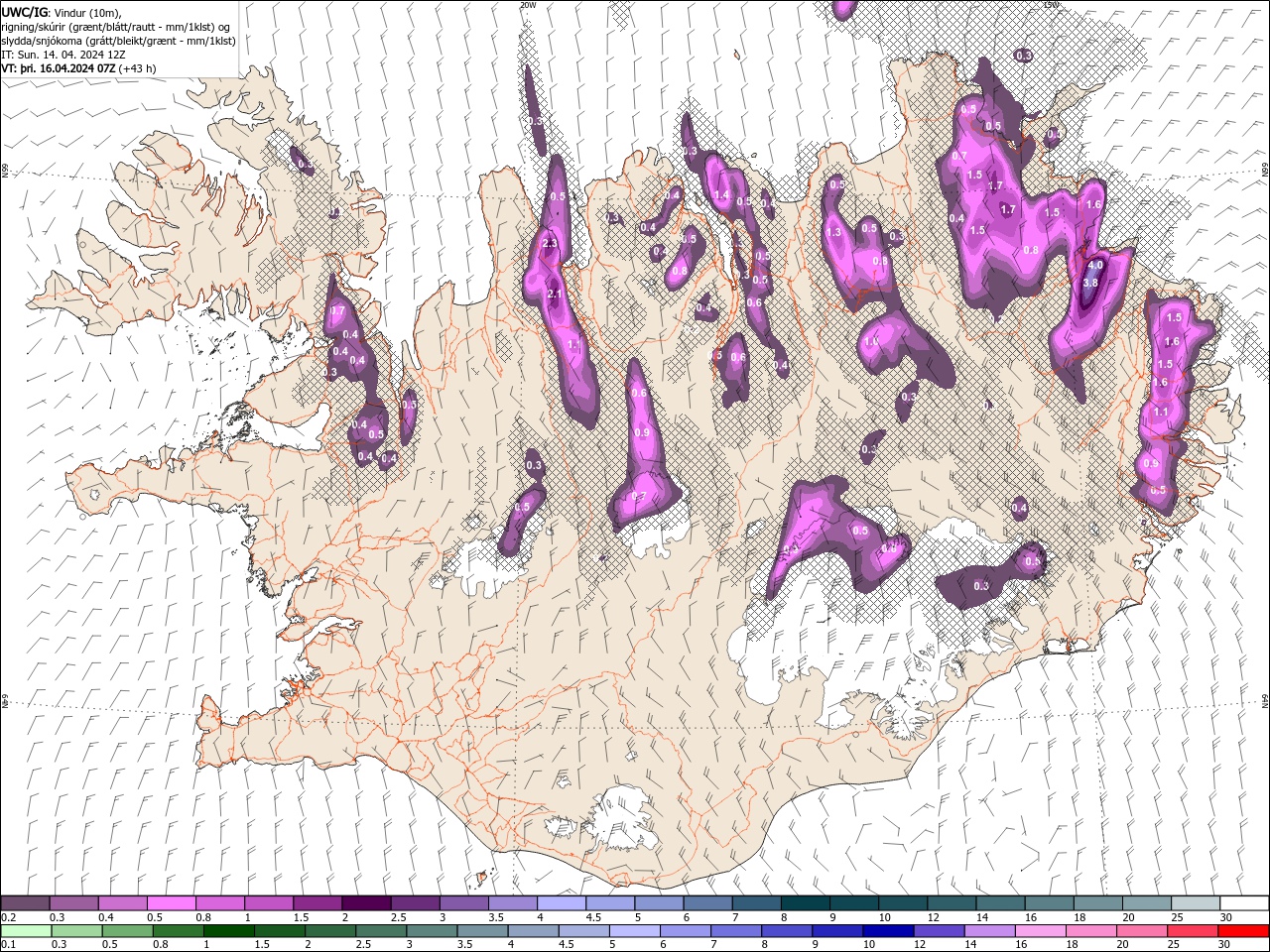The height and width of the screenshot is (952, 1270).
Task: Click the 0.1 label under rain legend
Action: click(x=9, y=945)
